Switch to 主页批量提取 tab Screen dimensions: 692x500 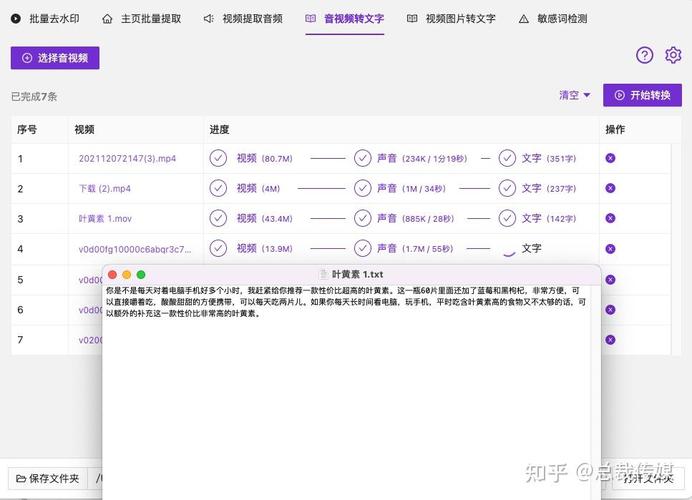142,19
